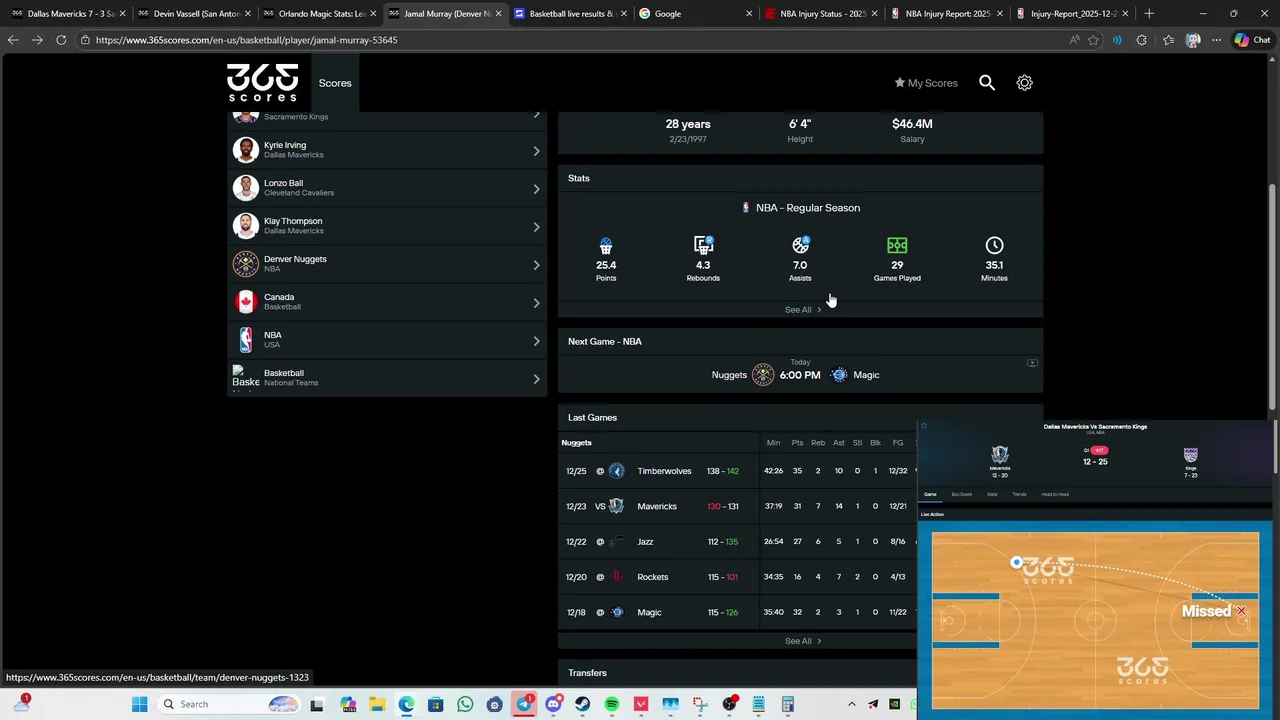Select Box Score tab in mini window
This screenshot has width=1280, height=720.
tap(961, 494)
